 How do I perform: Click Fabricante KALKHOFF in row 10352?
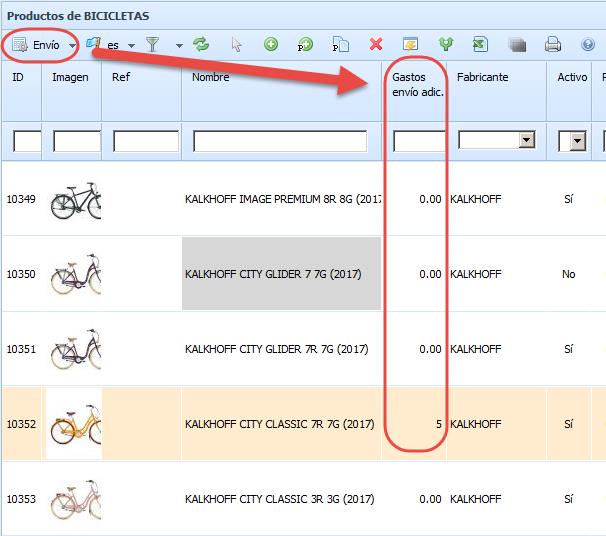click(475, 424)
